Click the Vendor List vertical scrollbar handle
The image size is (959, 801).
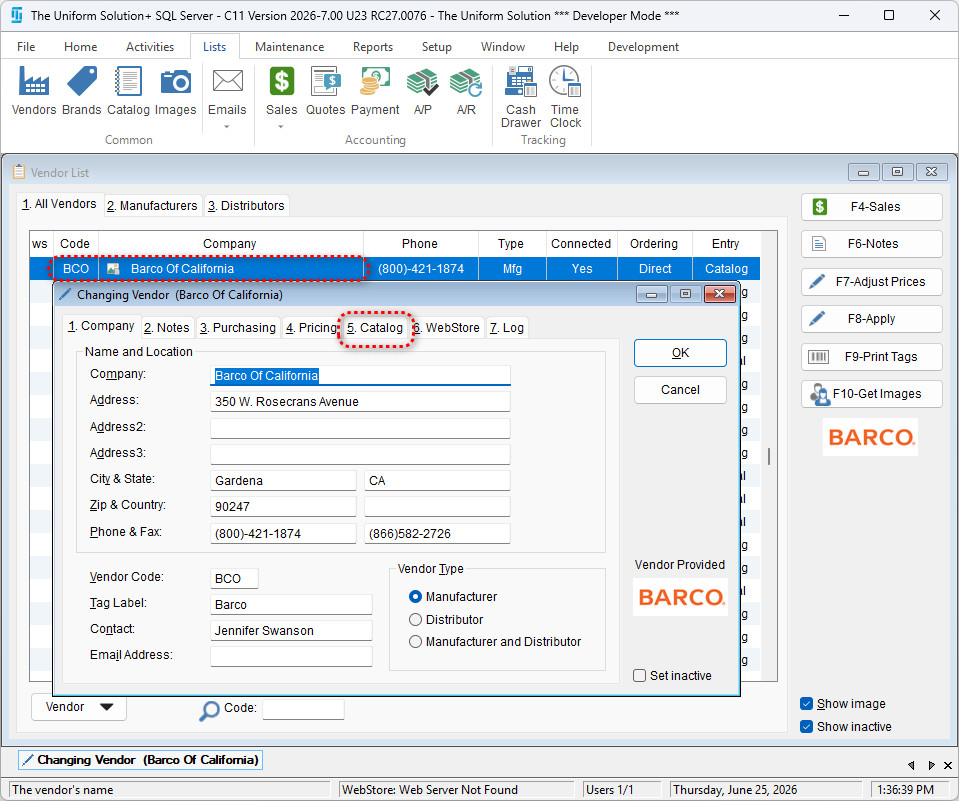769,456
